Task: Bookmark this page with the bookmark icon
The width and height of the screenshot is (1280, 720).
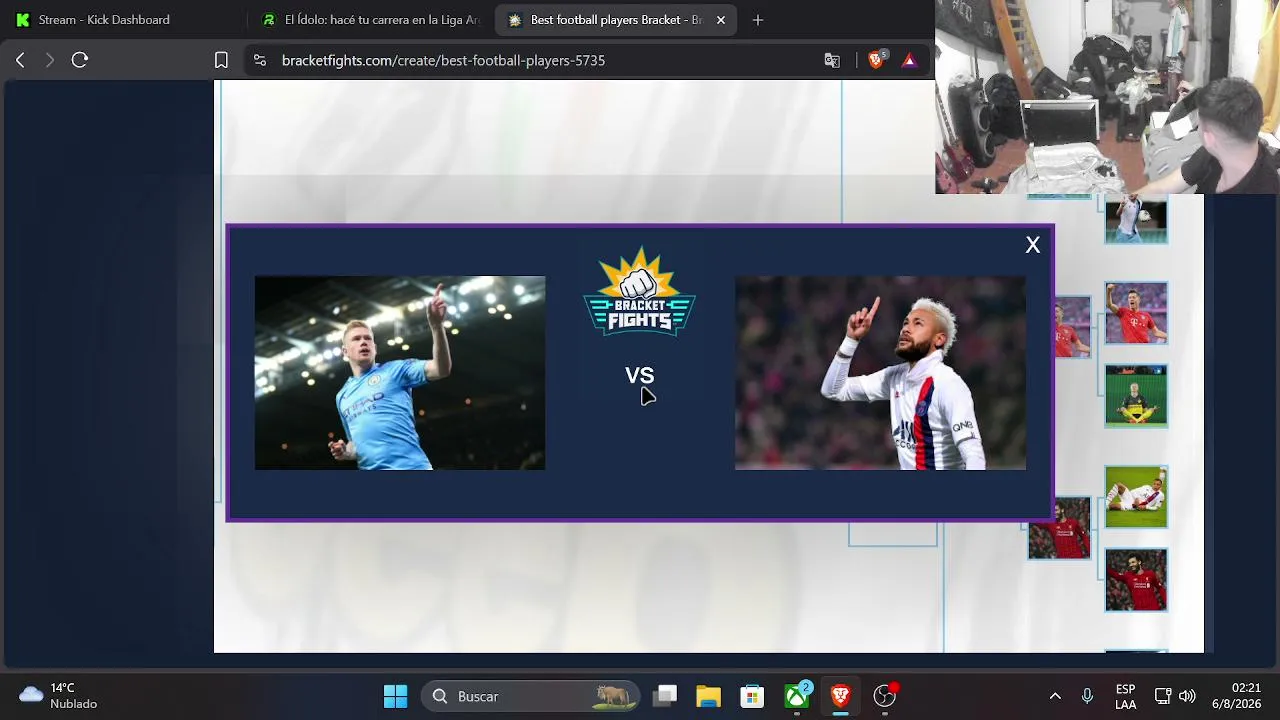Action: tap(221, 60)
